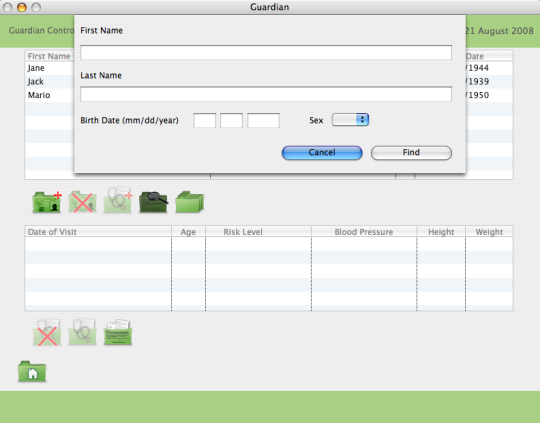
Task: Click the birth month field
Action: (x=205, y=121)
